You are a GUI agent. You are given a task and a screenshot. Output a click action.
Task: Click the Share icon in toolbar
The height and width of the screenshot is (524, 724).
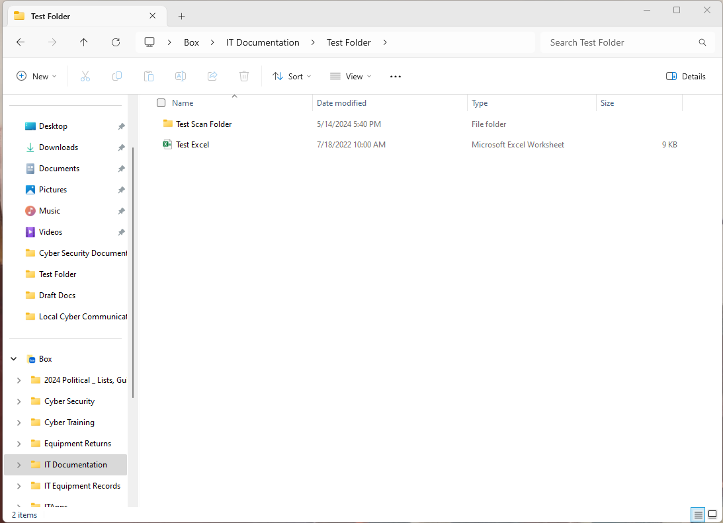click(x=212, y=76)
